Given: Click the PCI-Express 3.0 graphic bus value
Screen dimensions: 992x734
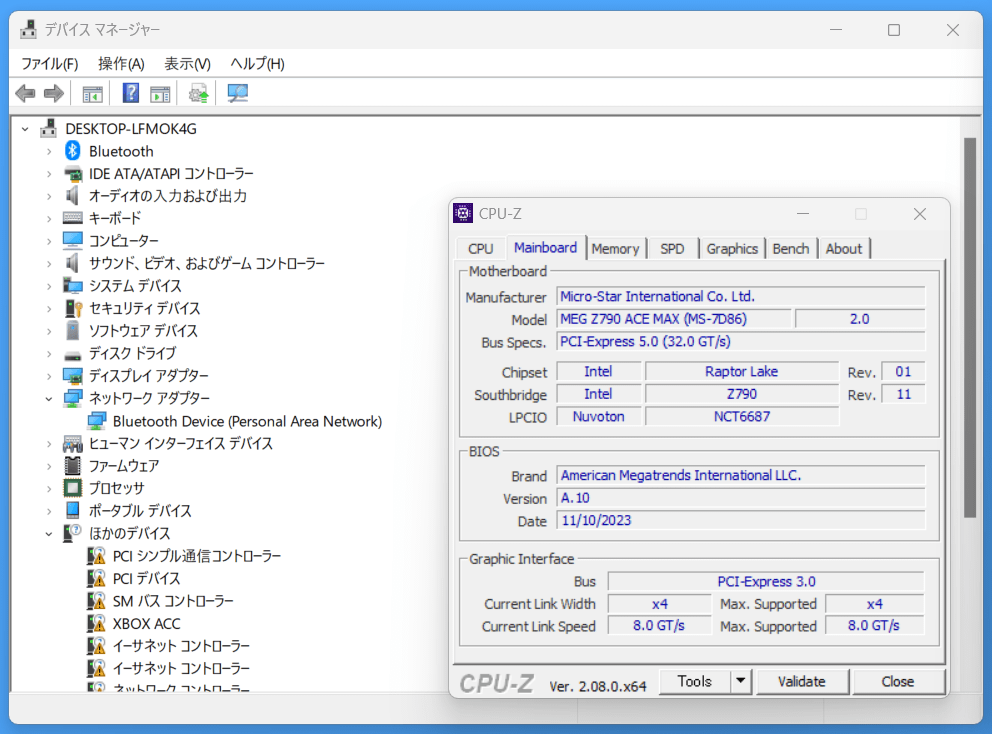Looking at the screenshot, I should point(766,582).
